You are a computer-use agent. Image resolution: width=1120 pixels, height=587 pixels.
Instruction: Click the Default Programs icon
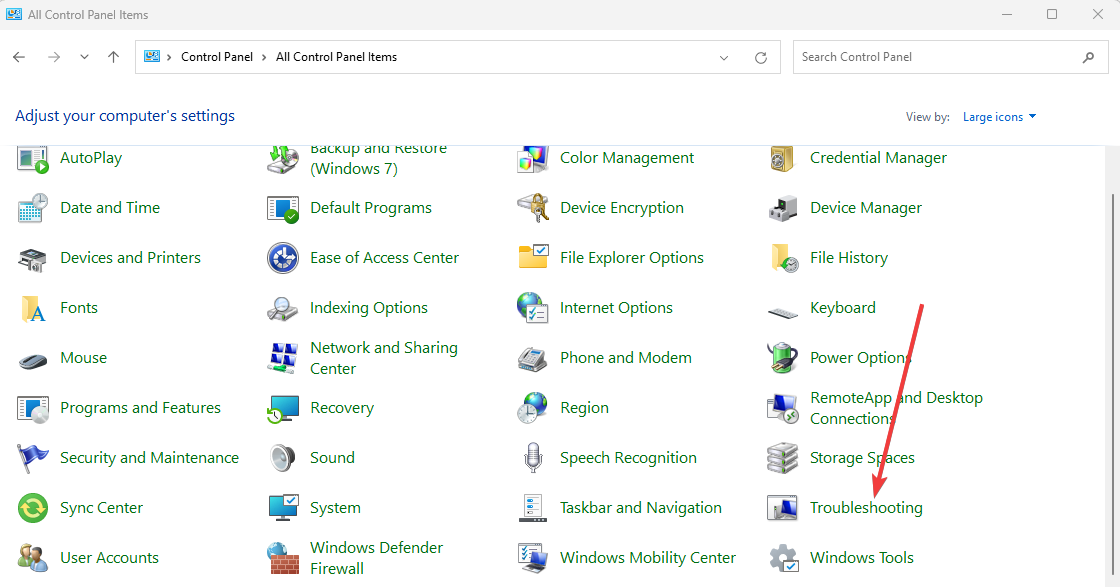pos(283,209)
